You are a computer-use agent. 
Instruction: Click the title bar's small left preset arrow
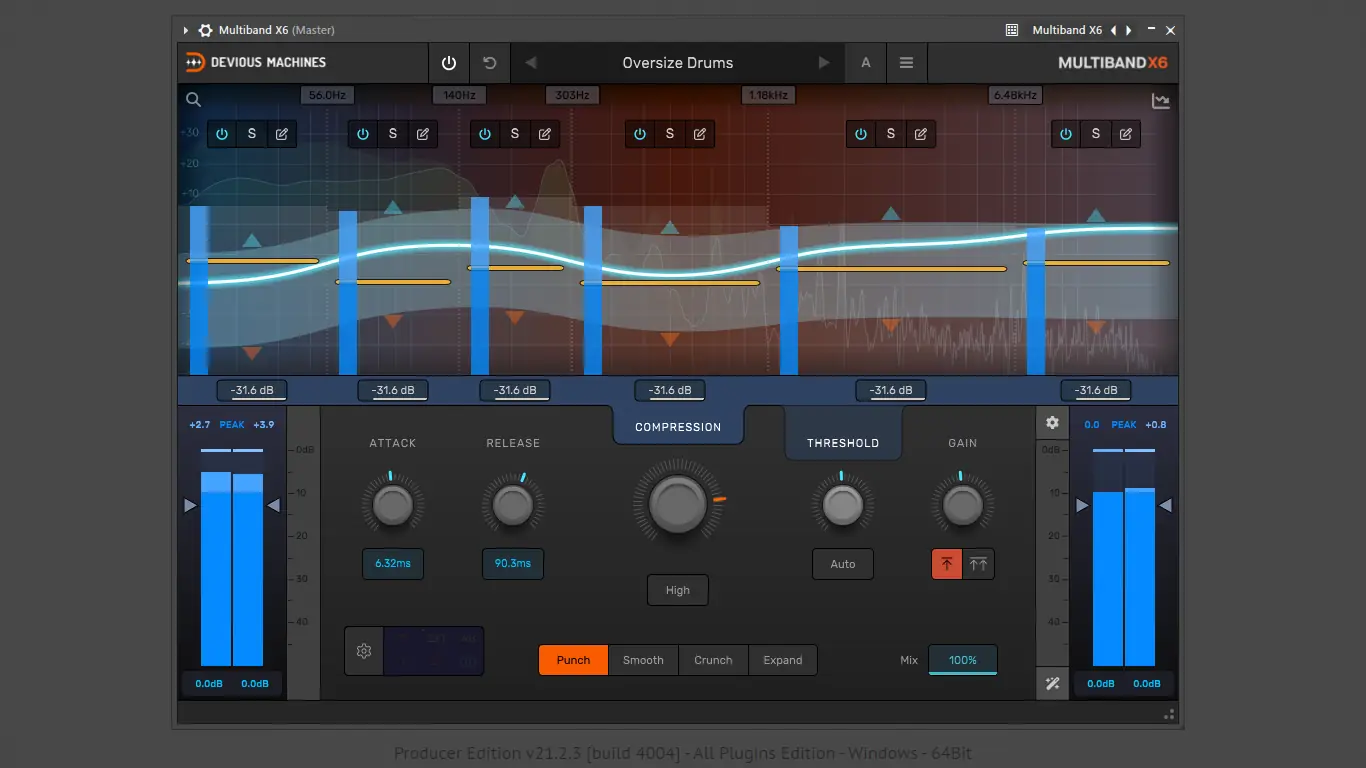pos(1114,30)
